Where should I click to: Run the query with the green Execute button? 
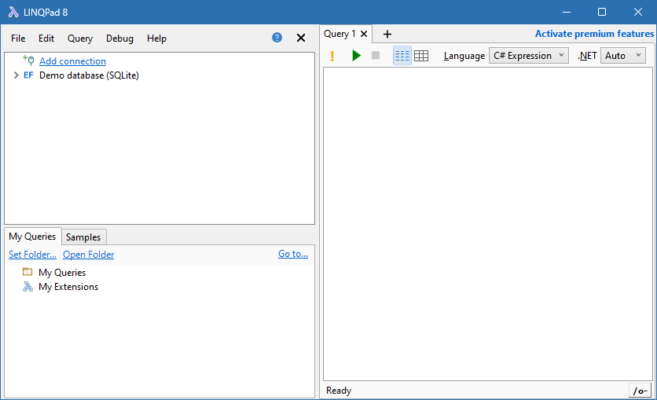pyautogui.click(x=356, y=55)
